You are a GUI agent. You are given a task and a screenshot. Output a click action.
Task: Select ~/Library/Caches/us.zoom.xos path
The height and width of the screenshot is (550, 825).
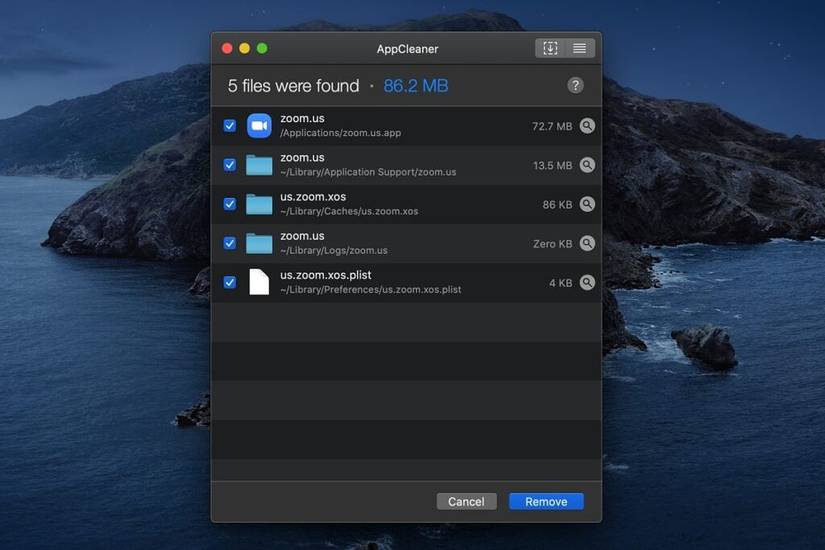pyautogui.click(x=349, y=212)
